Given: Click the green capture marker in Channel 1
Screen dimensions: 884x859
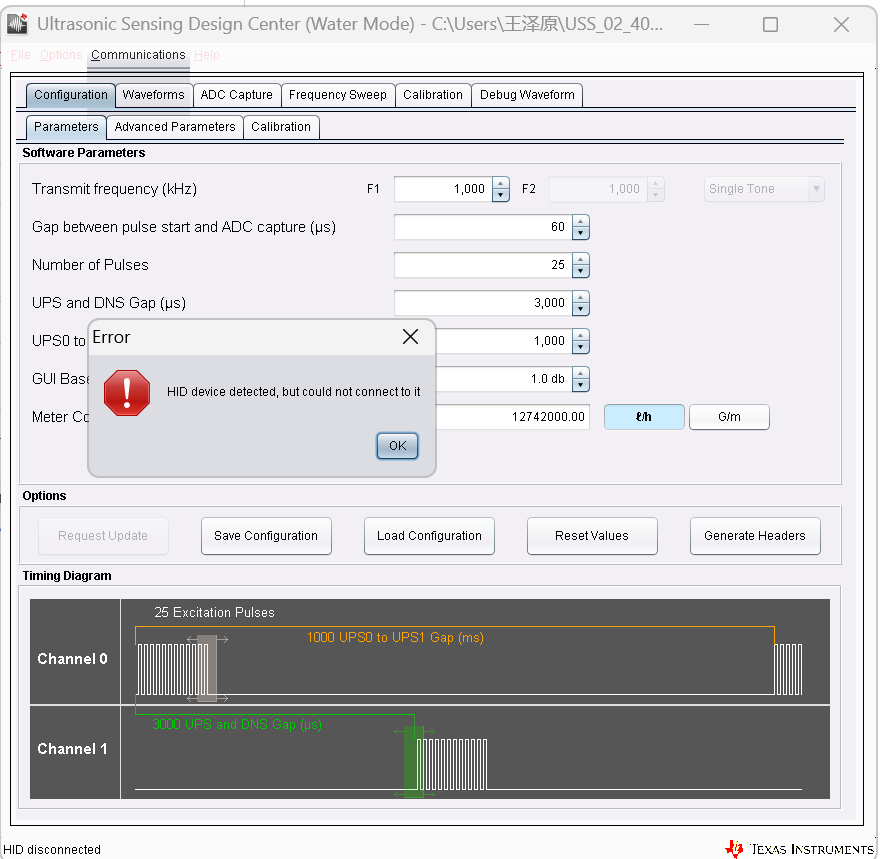Looking at the screenshot, I should (414, 761).
